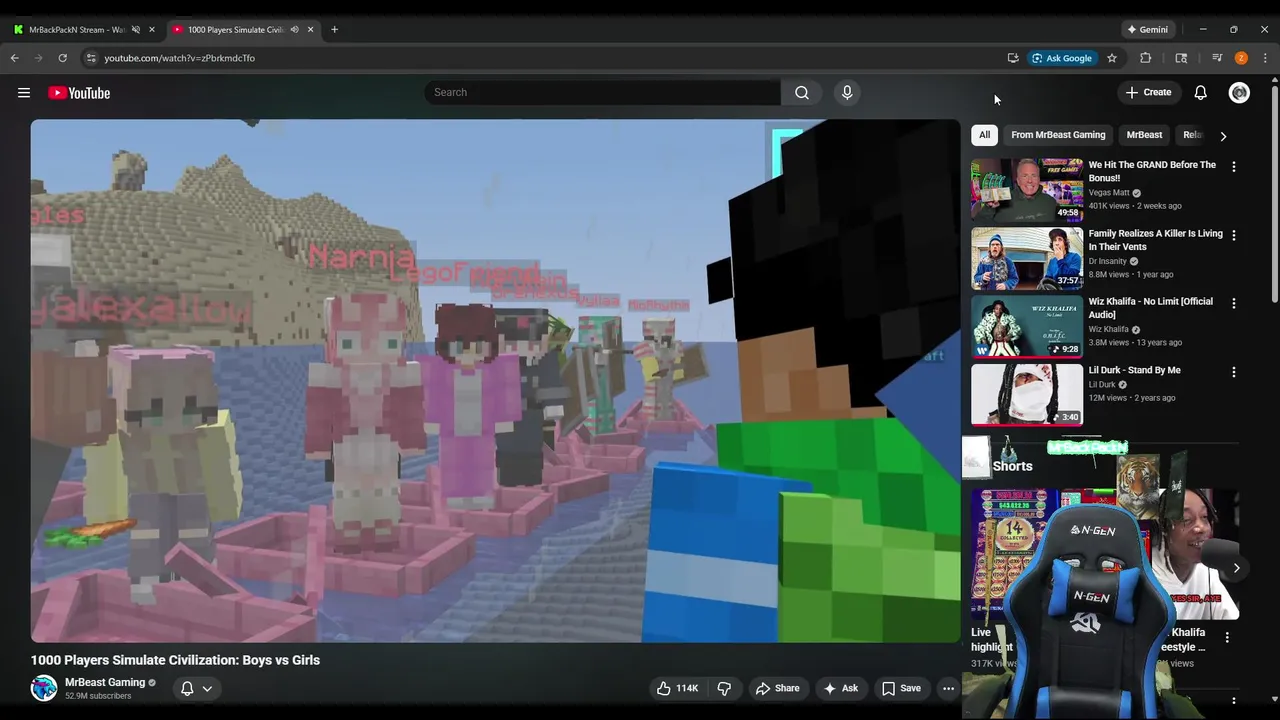The image size is (1280, 720).
Task: Click Vegas Matt channel name
Action: pos(1109,193)
